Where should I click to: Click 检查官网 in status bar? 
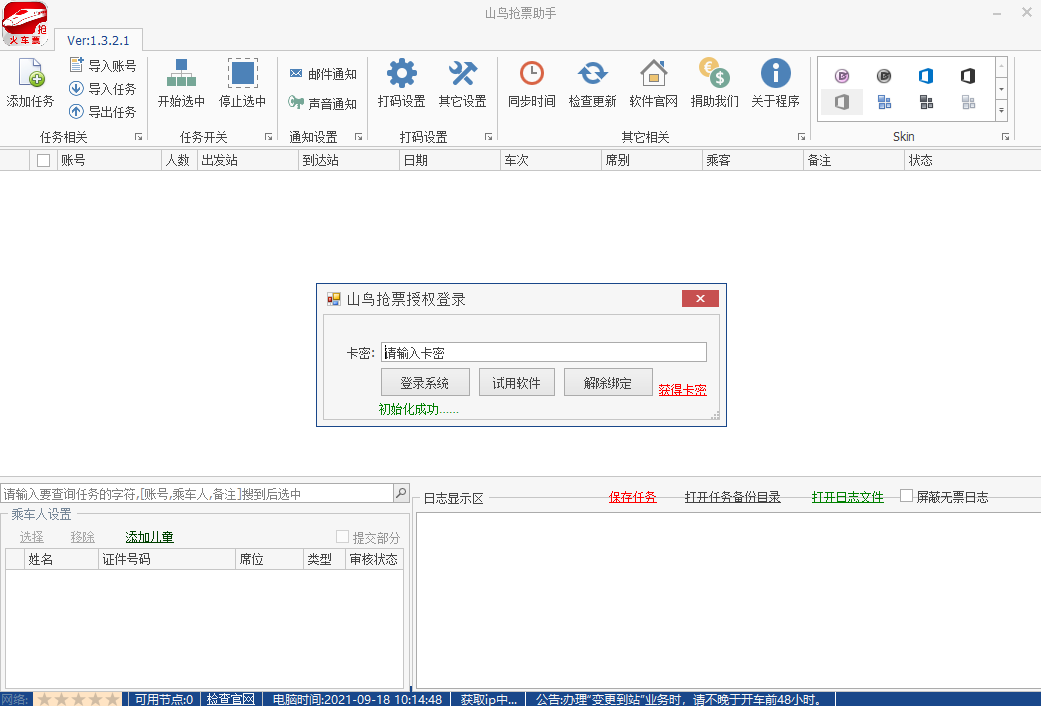click(x=230, y=699)
